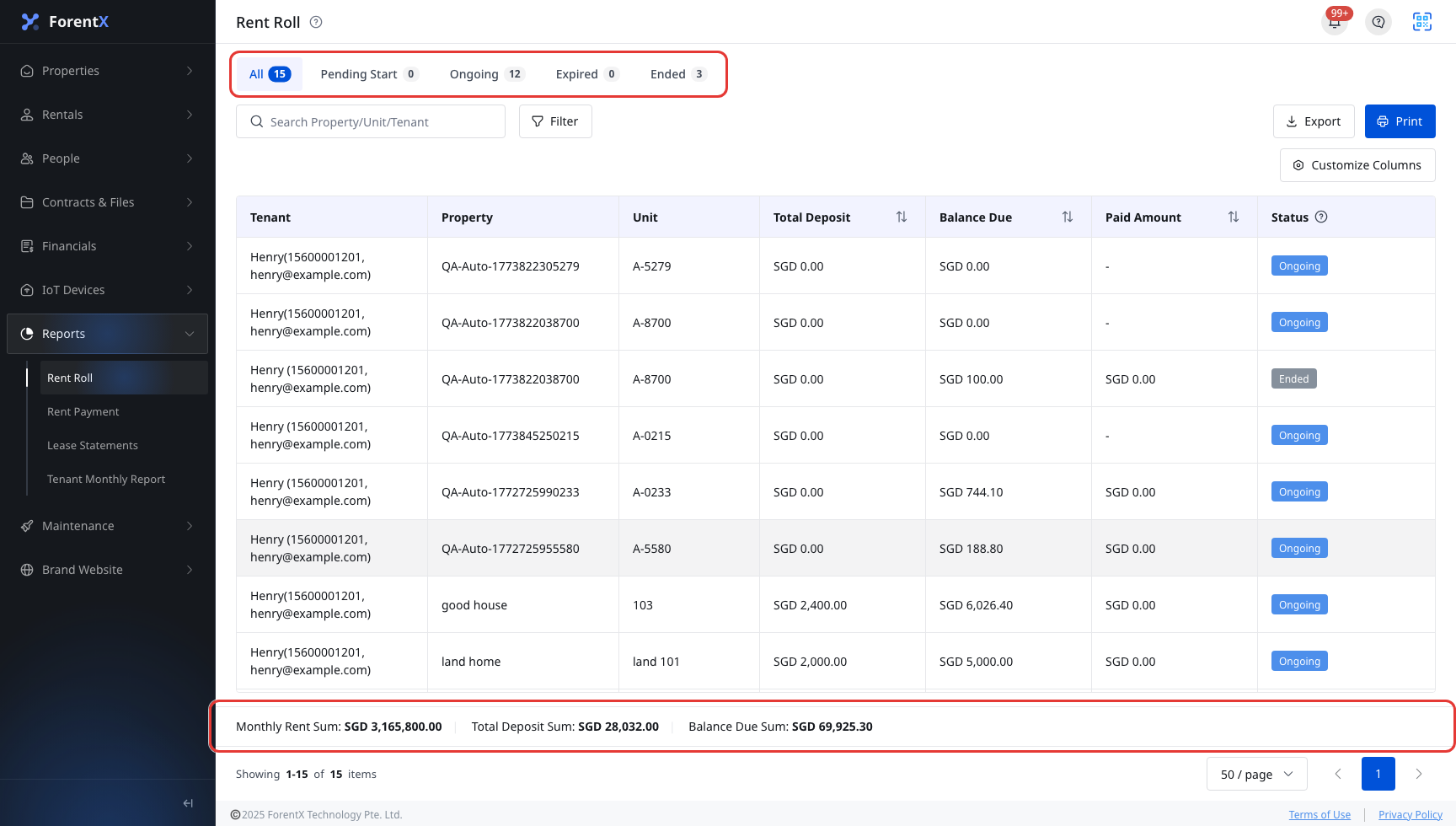Image resolution: width=1456 pixels, height=826 pixels.
Task: Open the QR code scanner icon
Action: pyautogui.click(x=1422, y=22)
